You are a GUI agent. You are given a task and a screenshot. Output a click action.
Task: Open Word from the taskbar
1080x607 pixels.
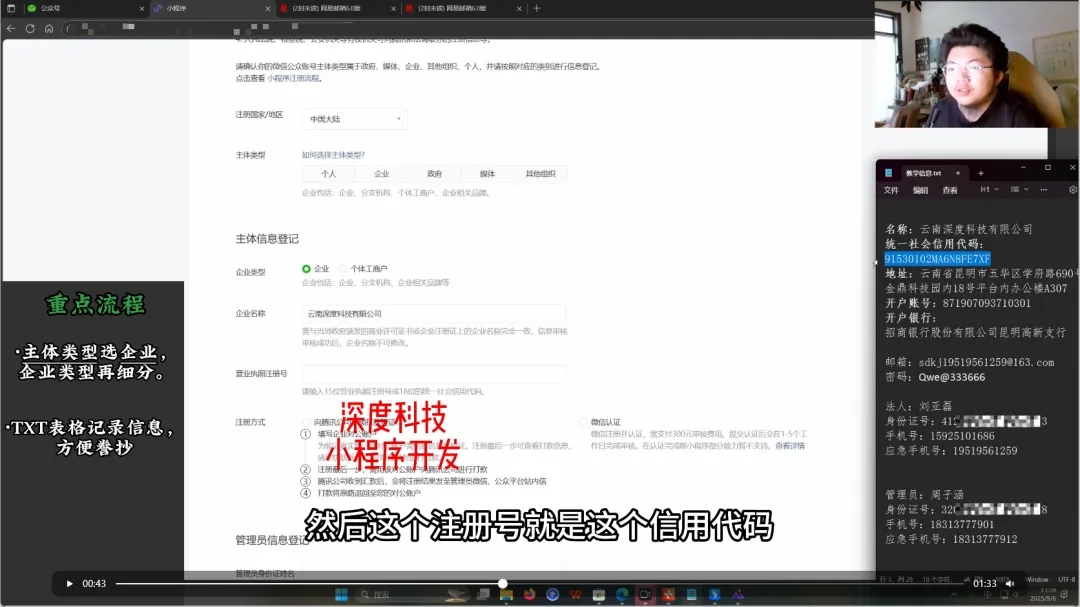(575, 595)
